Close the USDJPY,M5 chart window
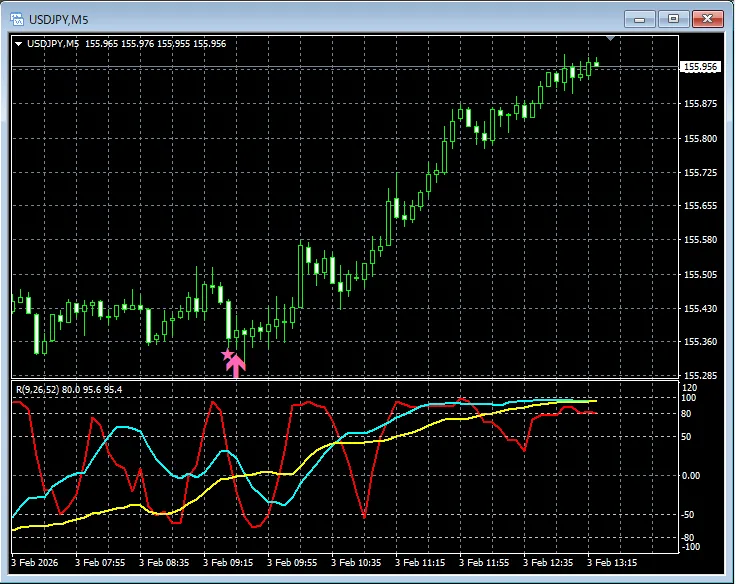The image size is (736, 584). (708, 19)
